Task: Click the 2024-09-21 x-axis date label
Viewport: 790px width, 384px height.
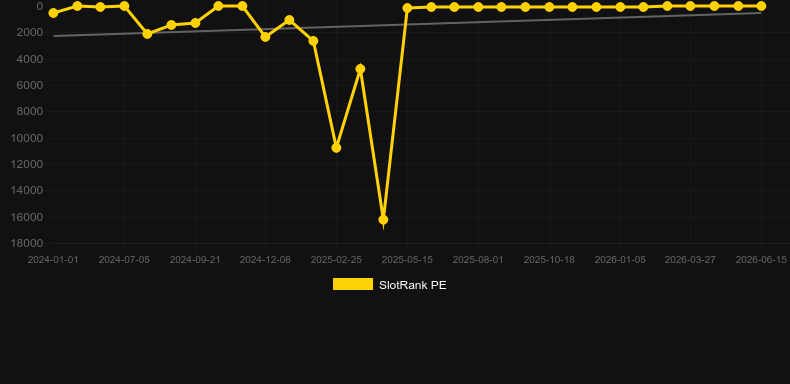Action: (194, 260)
